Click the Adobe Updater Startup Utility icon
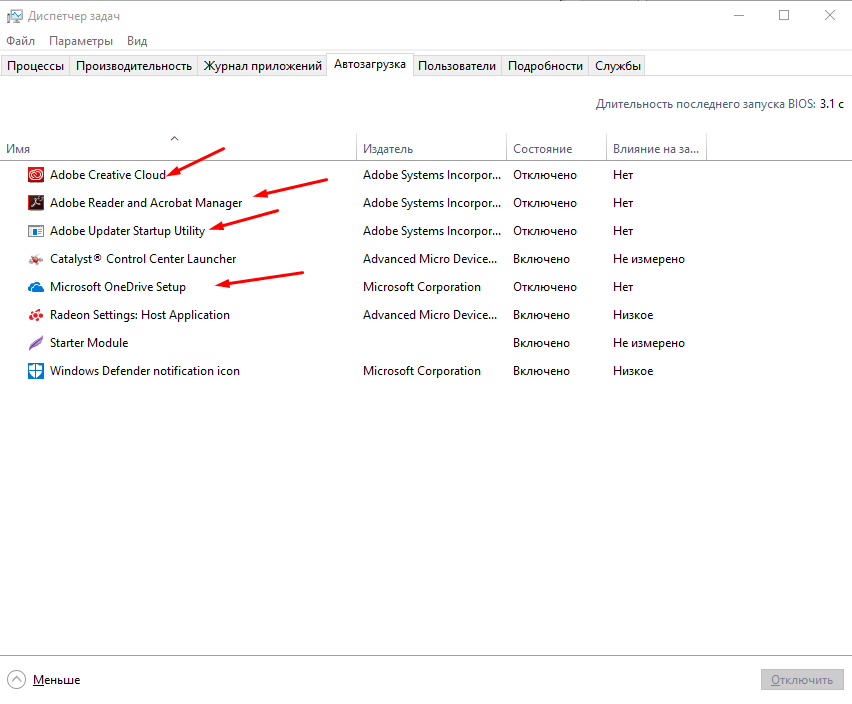Image resolution: width=852 pixels, height=704 pixels. pos(36,231)
